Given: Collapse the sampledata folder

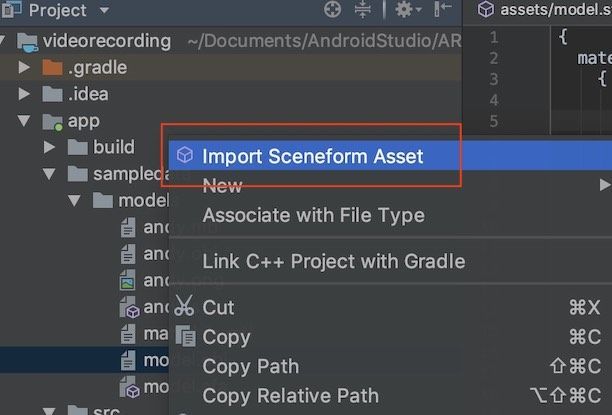Looking at the screenshot, I should [x=50, y=174].
